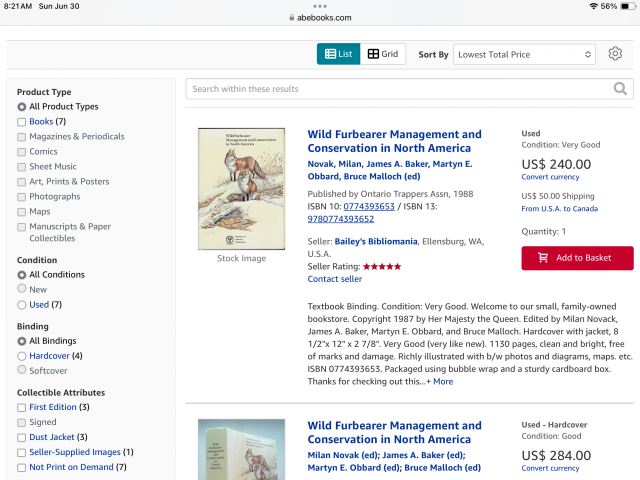
Task: Check the Books product type checkbox
Action: pos(22,122)
